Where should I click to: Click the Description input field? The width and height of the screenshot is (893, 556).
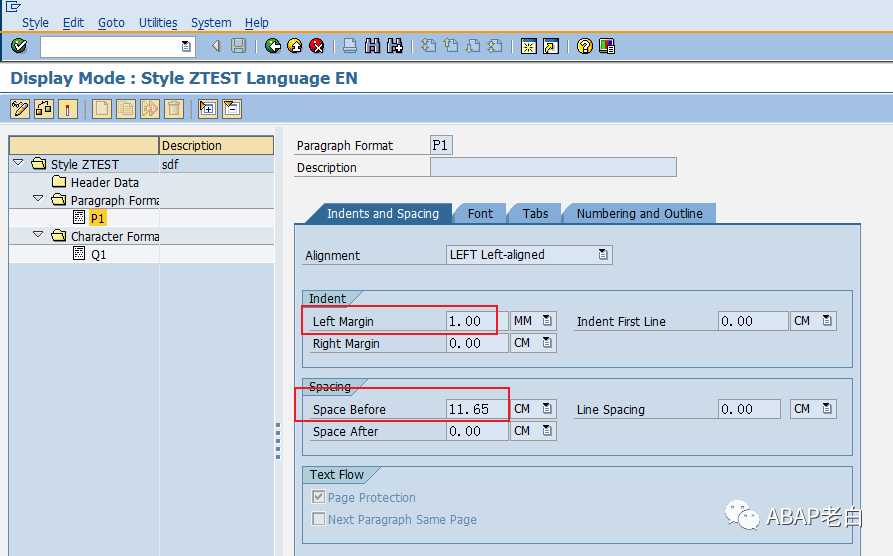pos(553,167)
